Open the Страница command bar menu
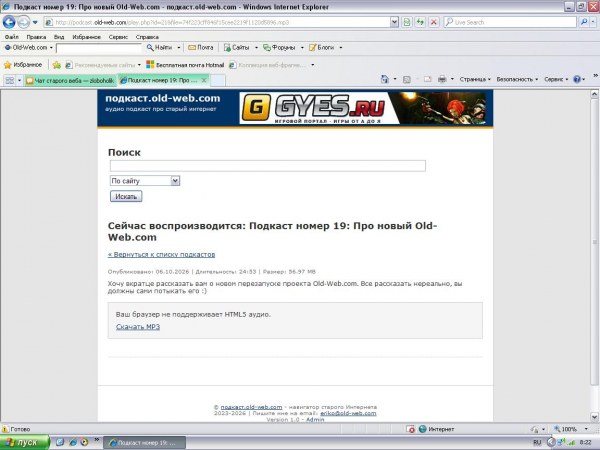This screenshot has height=450, width=600. pyautogui.click(x=475, y=79)
